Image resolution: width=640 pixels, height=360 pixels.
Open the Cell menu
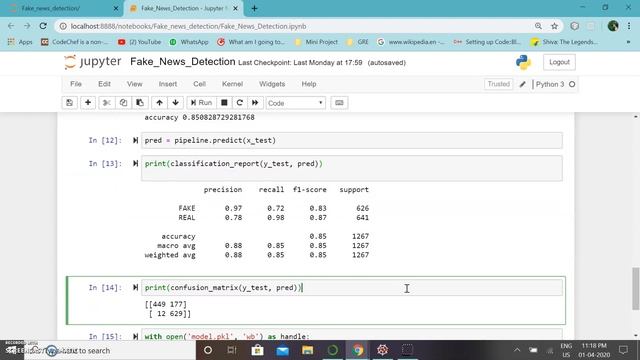pyautogui.click(x=200, y=84)
